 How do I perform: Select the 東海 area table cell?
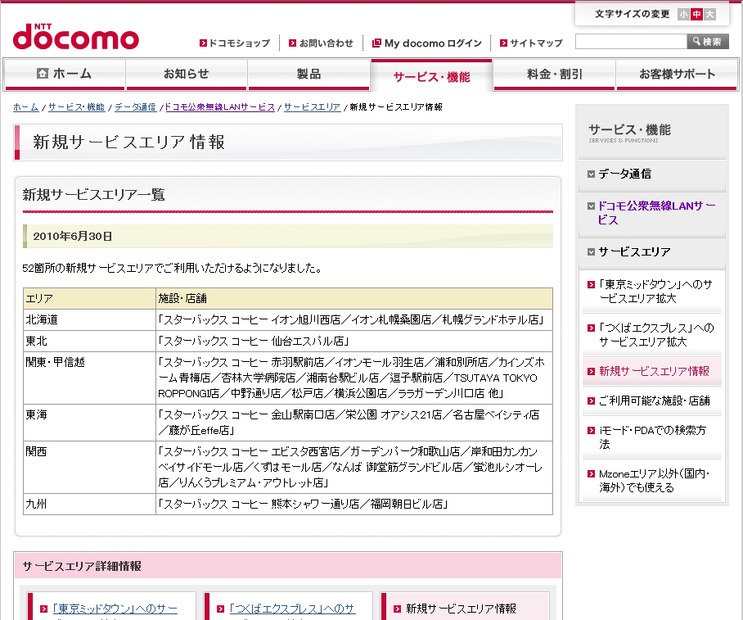[90, 423]
